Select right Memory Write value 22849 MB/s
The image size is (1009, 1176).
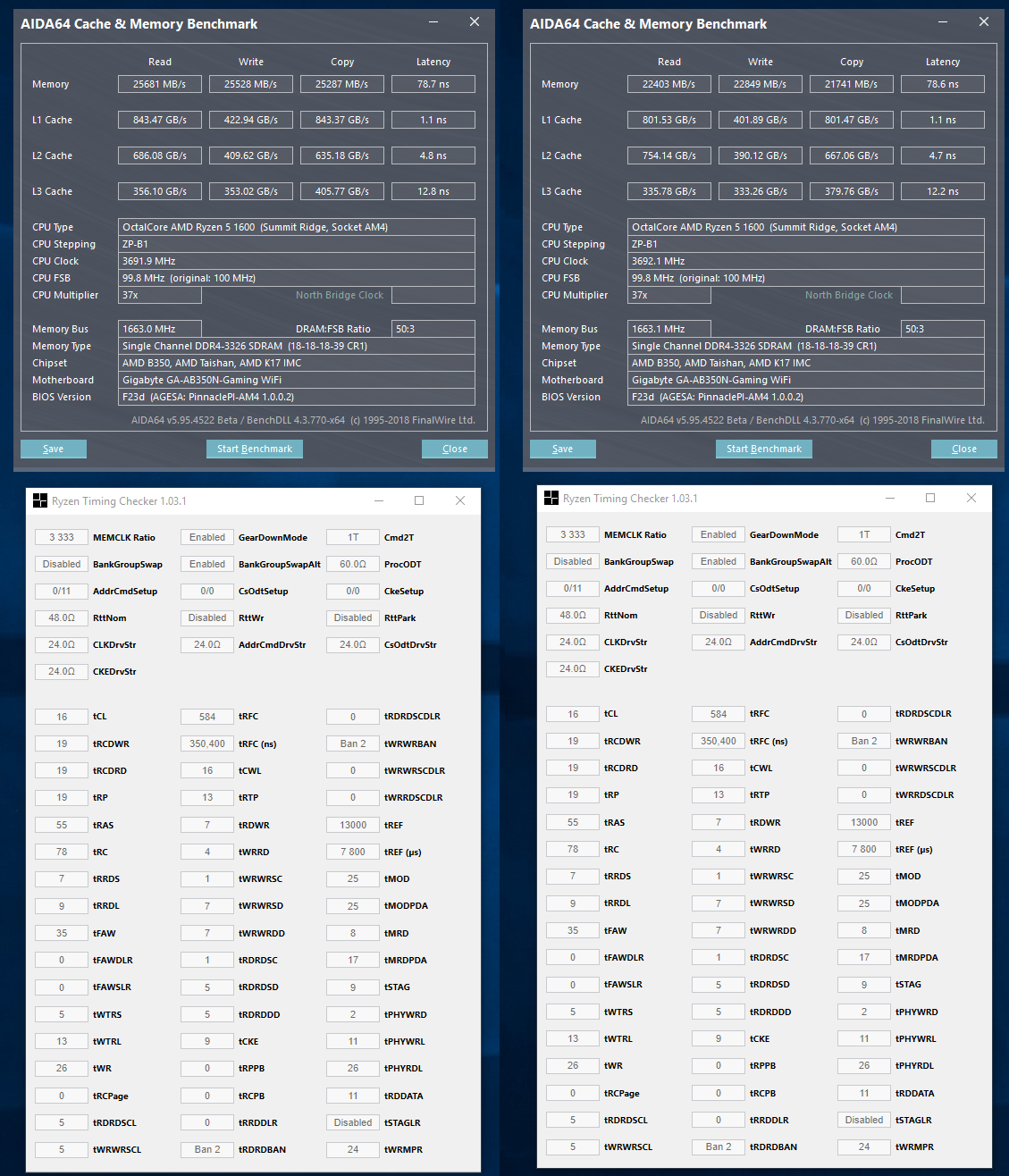[761, 84]
